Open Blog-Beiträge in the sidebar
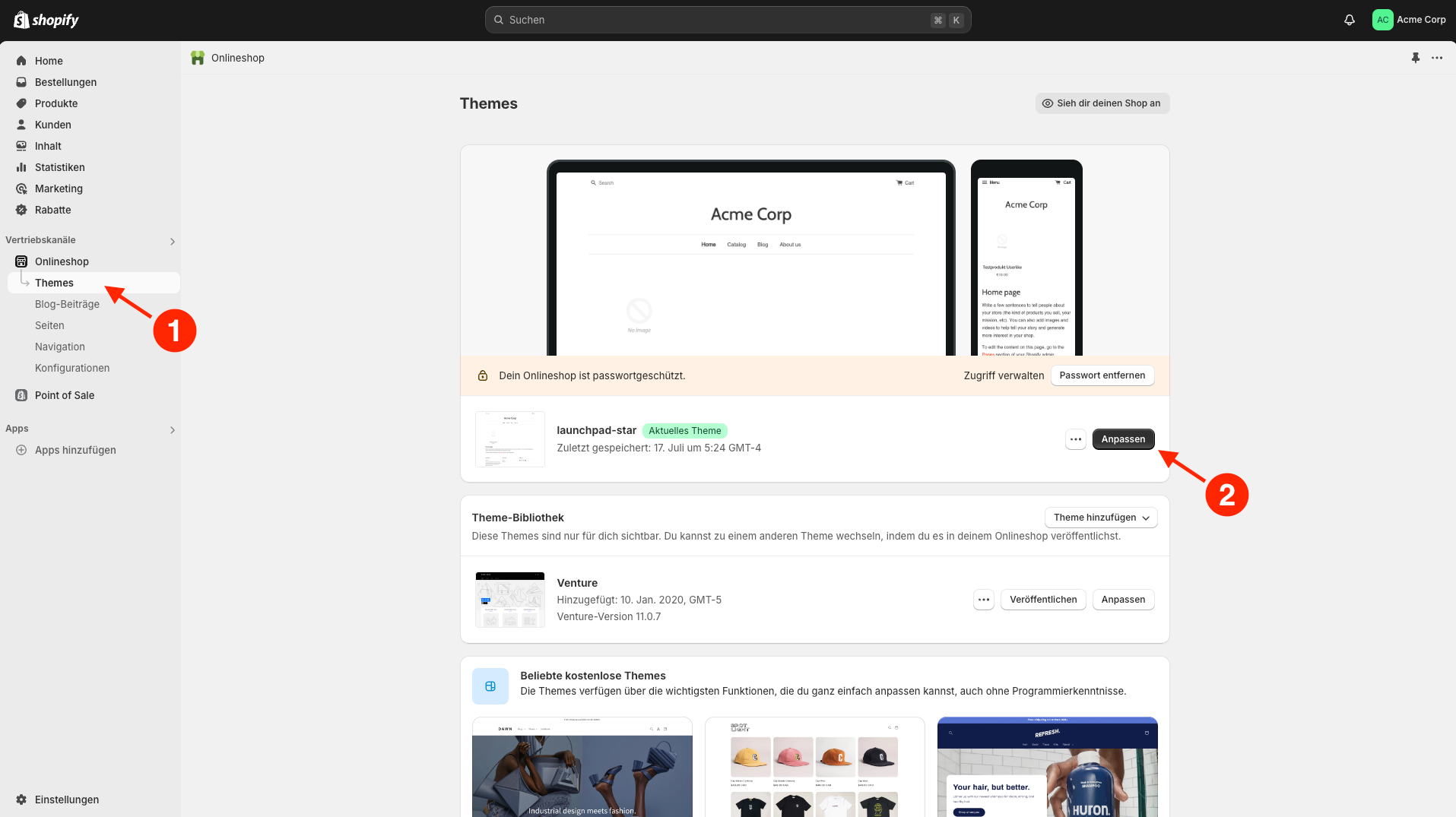The width and height of the screenshot is (1456, 817). tap(67, 304)
